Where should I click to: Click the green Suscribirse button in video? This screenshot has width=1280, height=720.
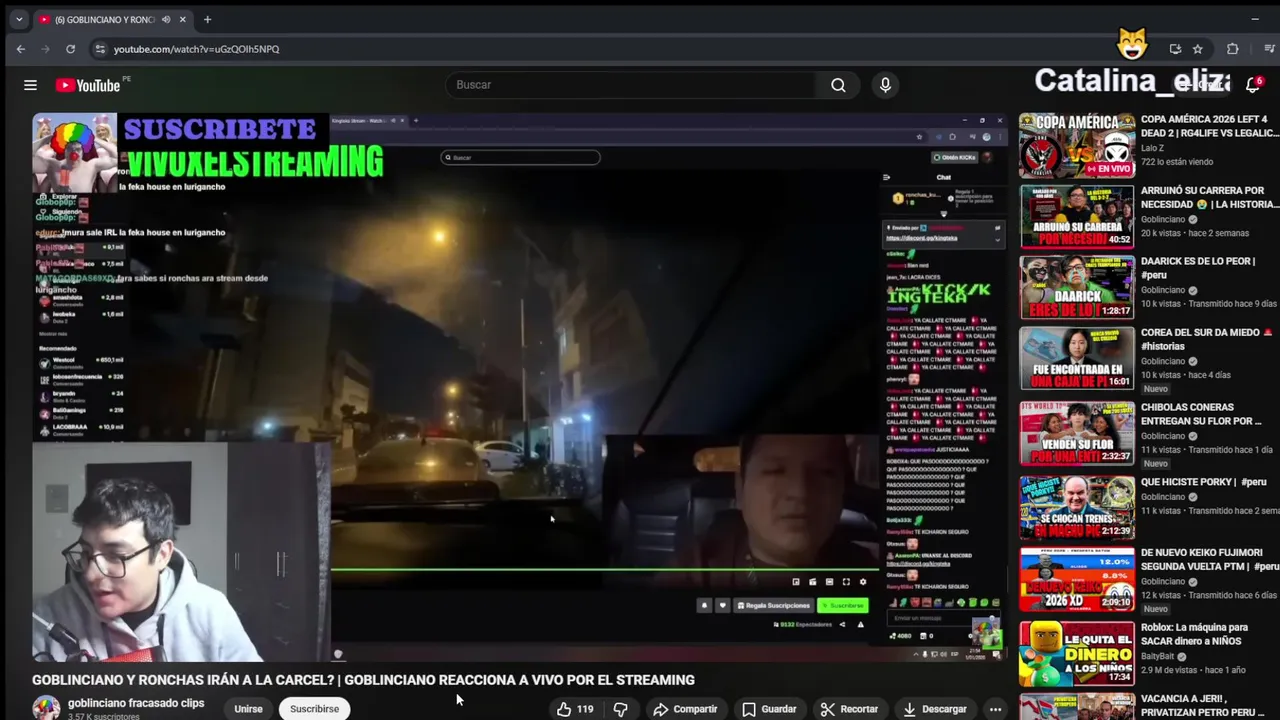coord(843,605)
